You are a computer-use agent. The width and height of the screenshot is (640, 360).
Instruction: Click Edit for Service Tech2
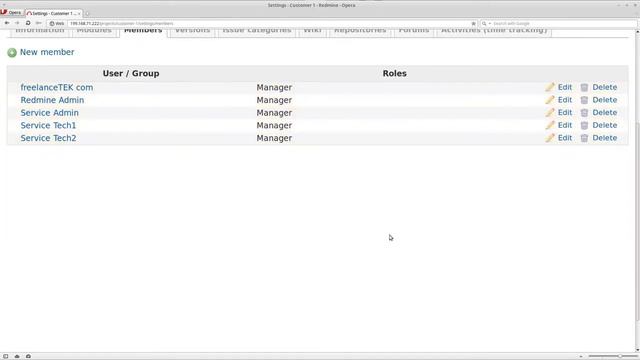click(565, 138)
